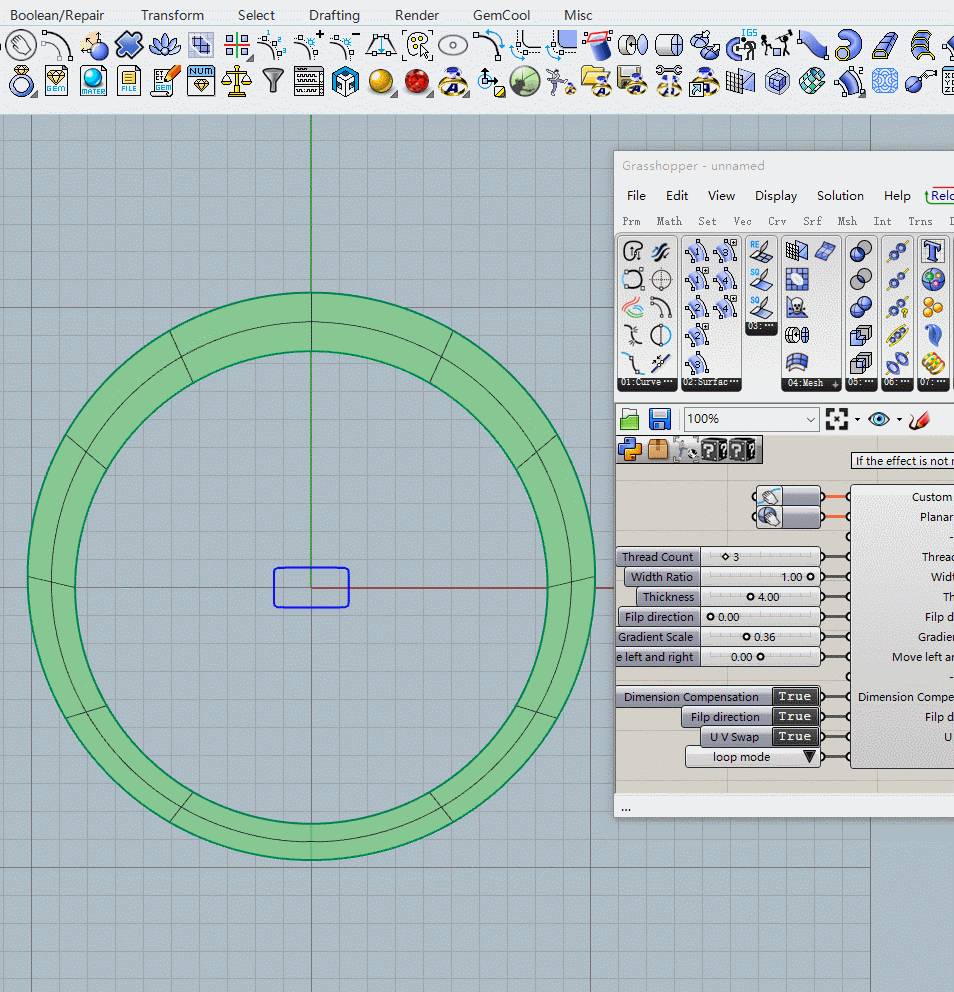The image size is (954, 992).
Task: Toggle the U V Swap boolean
Action: [x=794, y=737]
